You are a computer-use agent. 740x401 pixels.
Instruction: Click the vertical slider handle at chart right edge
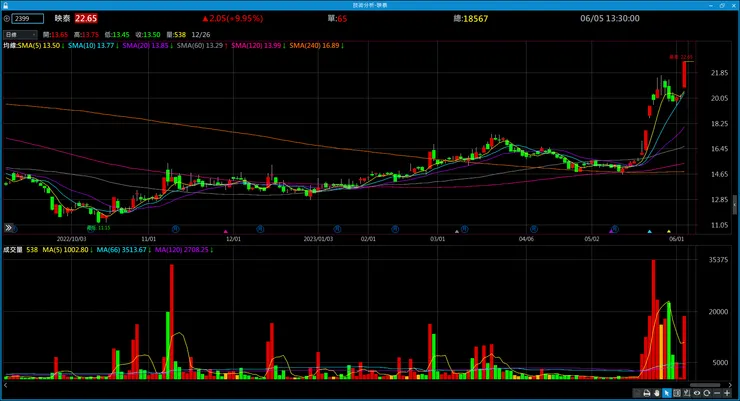(x=735, y=205)
